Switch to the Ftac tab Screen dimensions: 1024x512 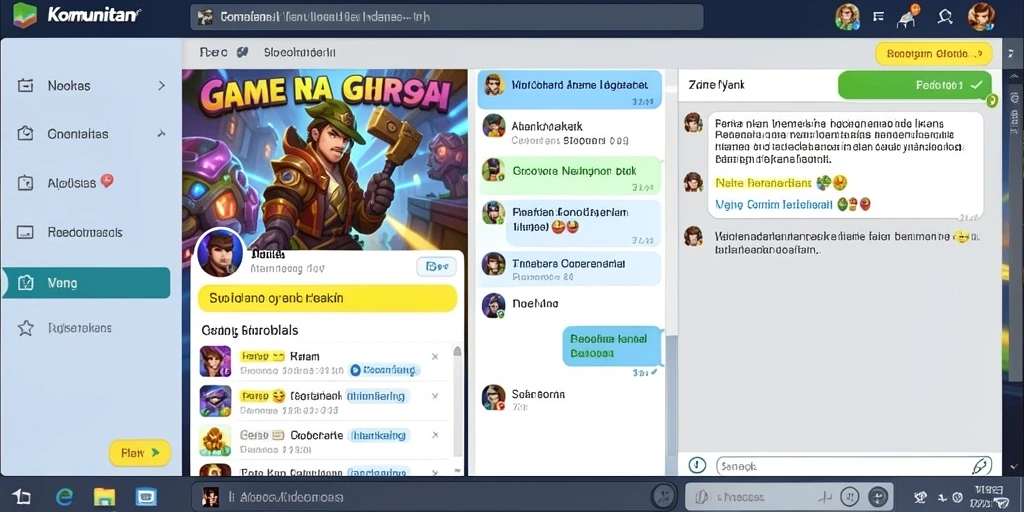coord(214,52)
